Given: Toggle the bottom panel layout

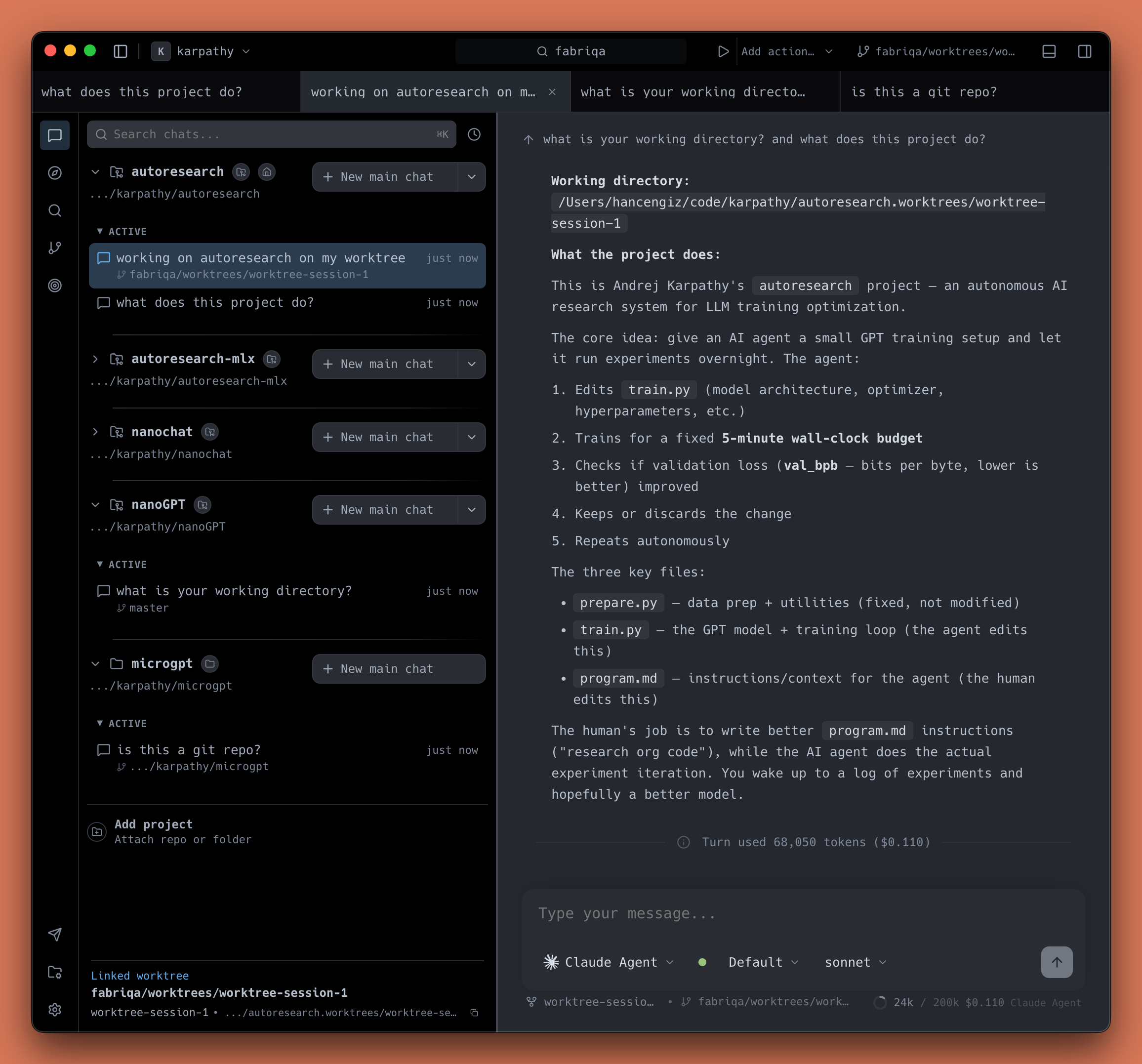Looking at the screenshot, I should click(x=1049, y=52).
